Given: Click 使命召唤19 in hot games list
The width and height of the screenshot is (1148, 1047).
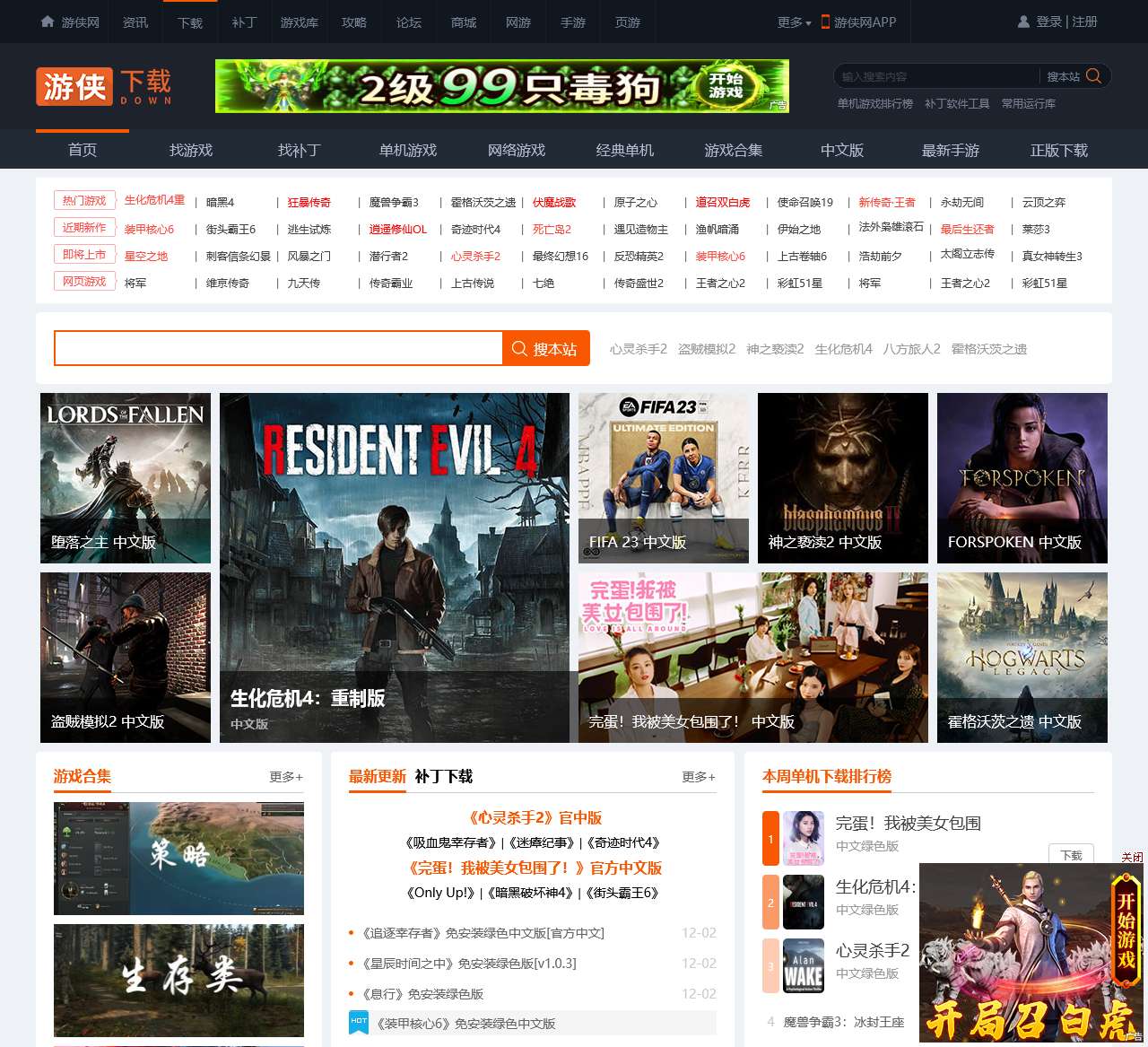Looking at the screenshot, I should [x=805, y=203].
